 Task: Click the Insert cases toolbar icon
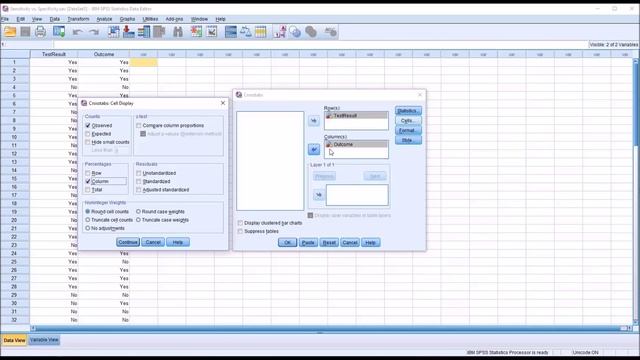click(x=196, y=32)
